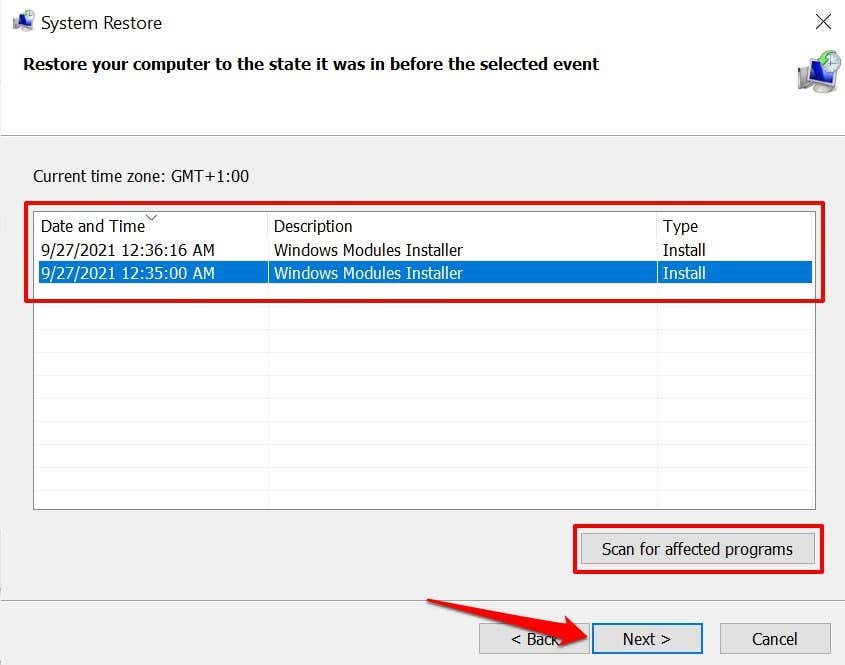Image resolution: width=845 pixels, height=665 pixels.
Task: Click empty area of restore points list
Action: click(x=424, y=400)
